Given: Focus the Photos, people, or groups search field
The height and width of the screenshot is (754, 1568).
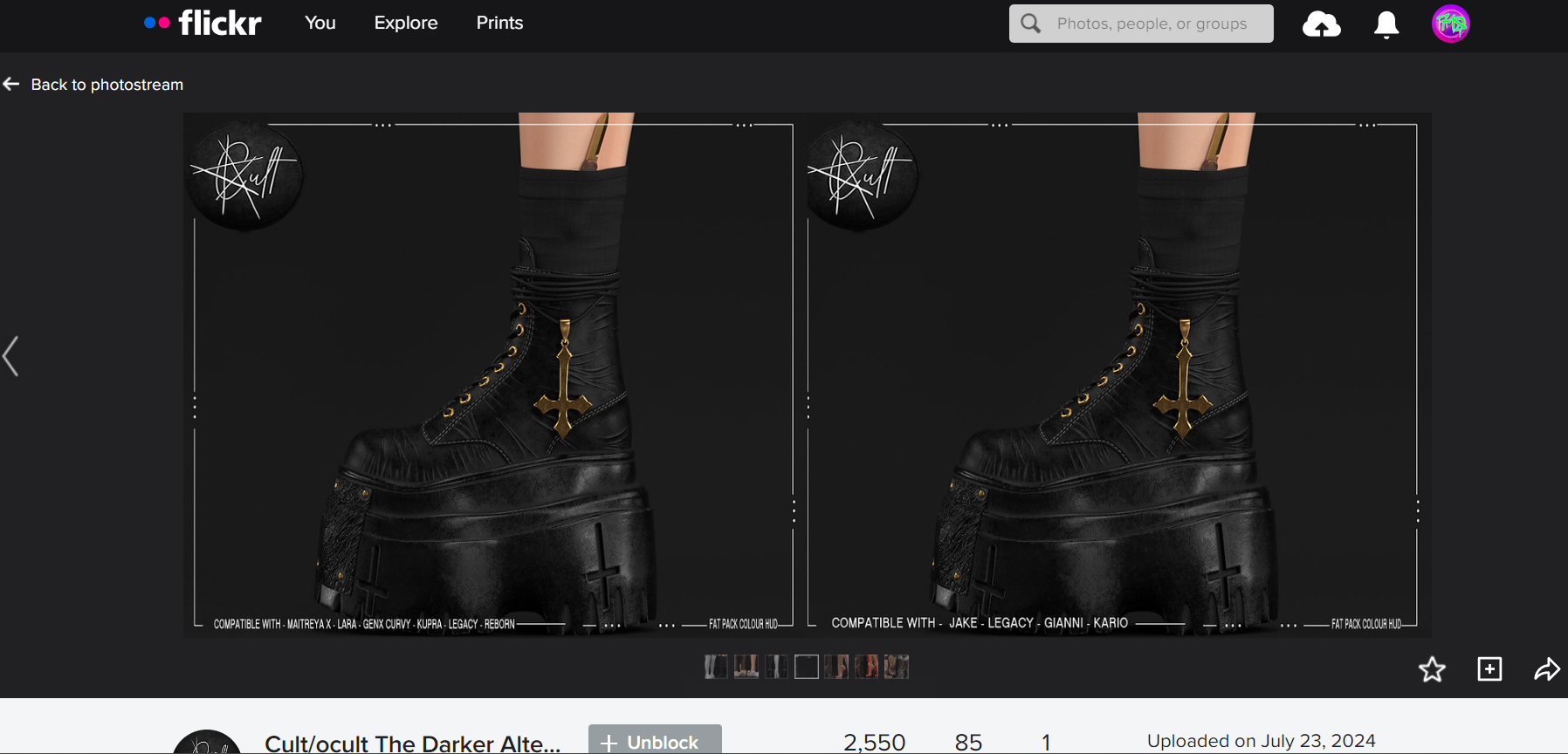Looking at the screenshot, I should click(1141, 24).
